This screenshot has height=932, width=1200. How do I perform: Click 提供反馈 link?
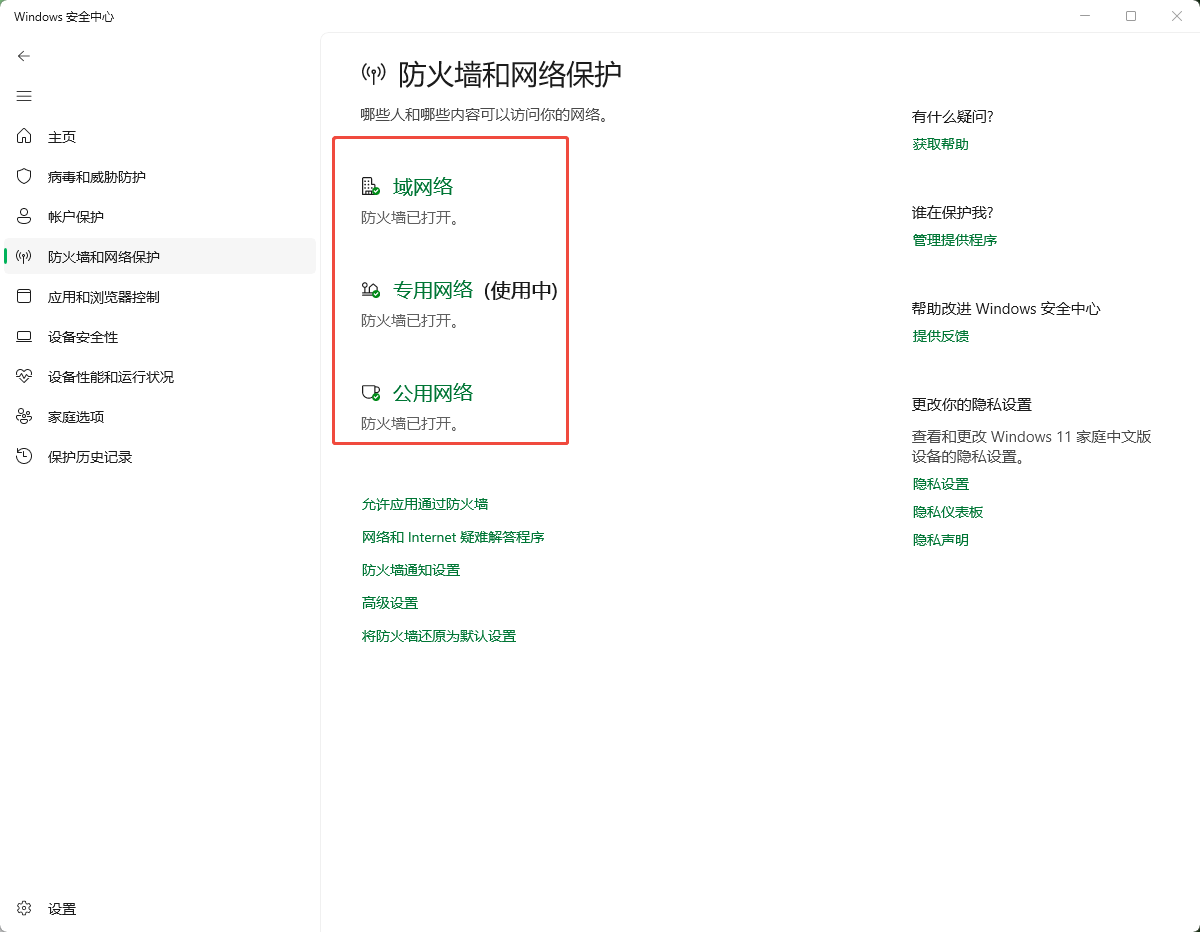coord(941,336)
